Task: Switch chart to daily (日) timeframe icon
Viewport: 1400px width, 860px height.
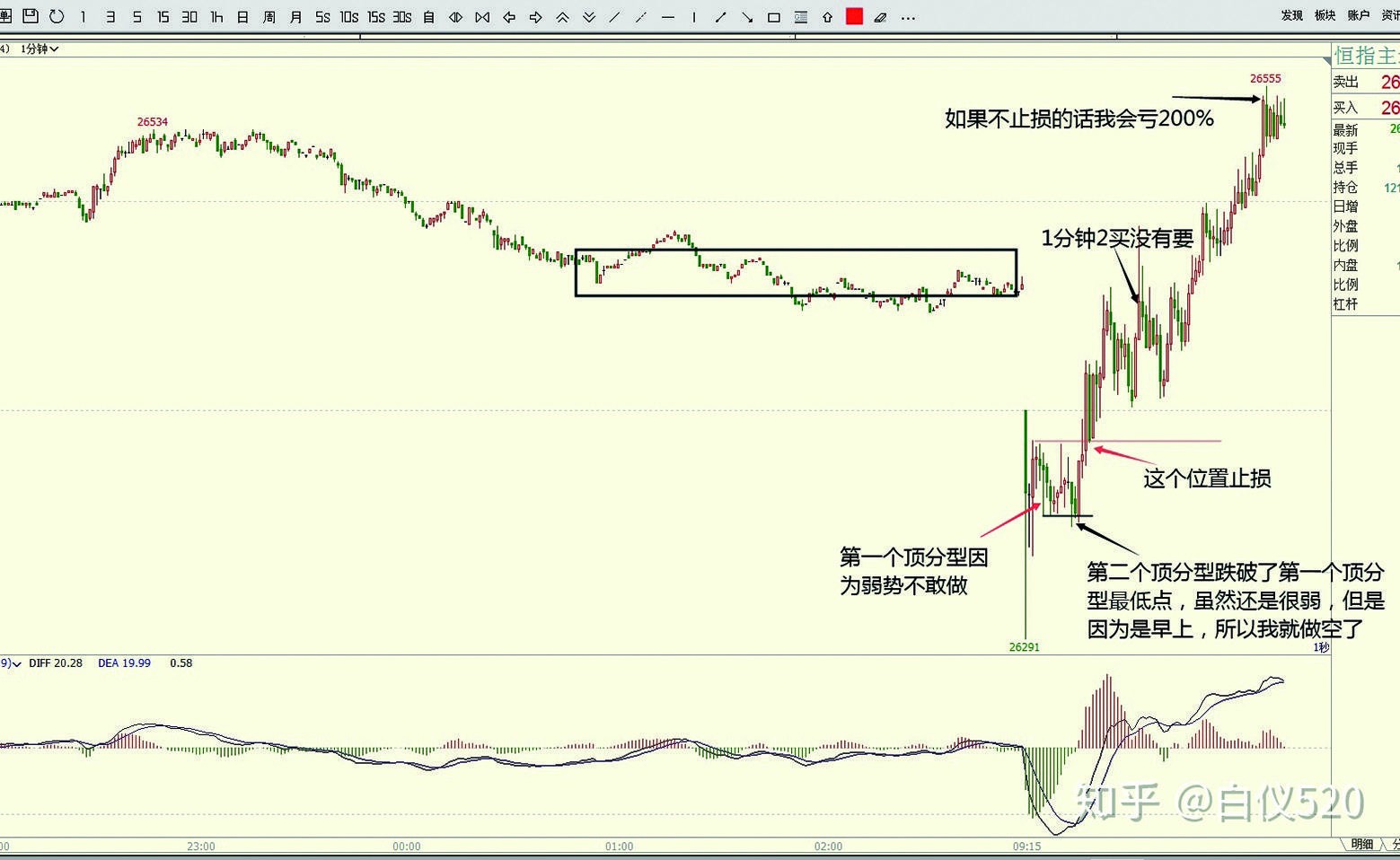Action: click(242, 16)
